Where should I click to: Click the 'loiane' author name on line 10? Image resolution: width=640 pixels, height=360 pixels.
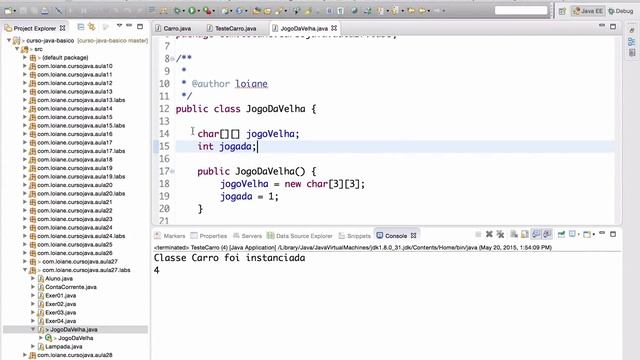[251, 84]
